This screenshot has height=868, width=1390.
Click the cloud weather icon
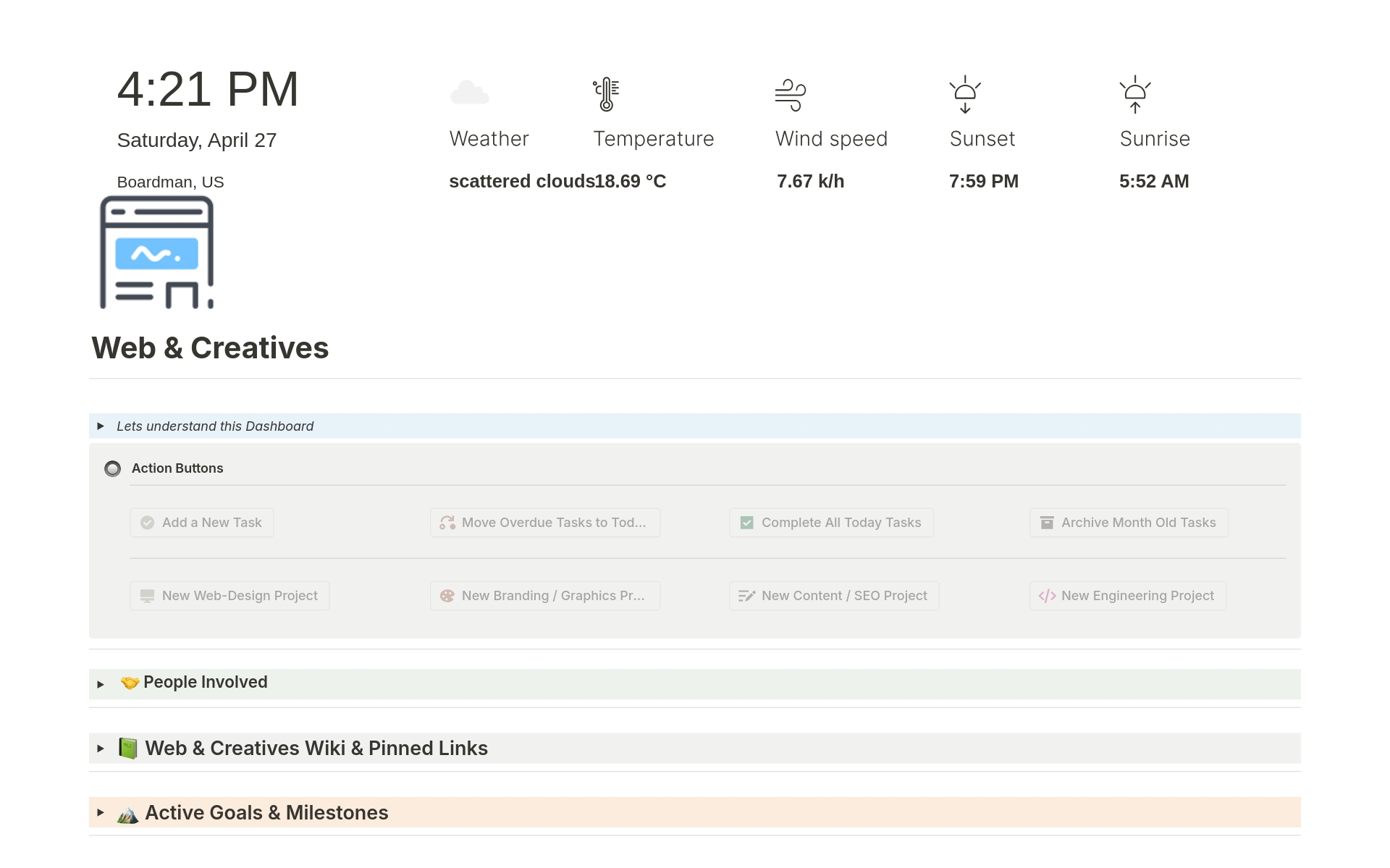point(469,93)
